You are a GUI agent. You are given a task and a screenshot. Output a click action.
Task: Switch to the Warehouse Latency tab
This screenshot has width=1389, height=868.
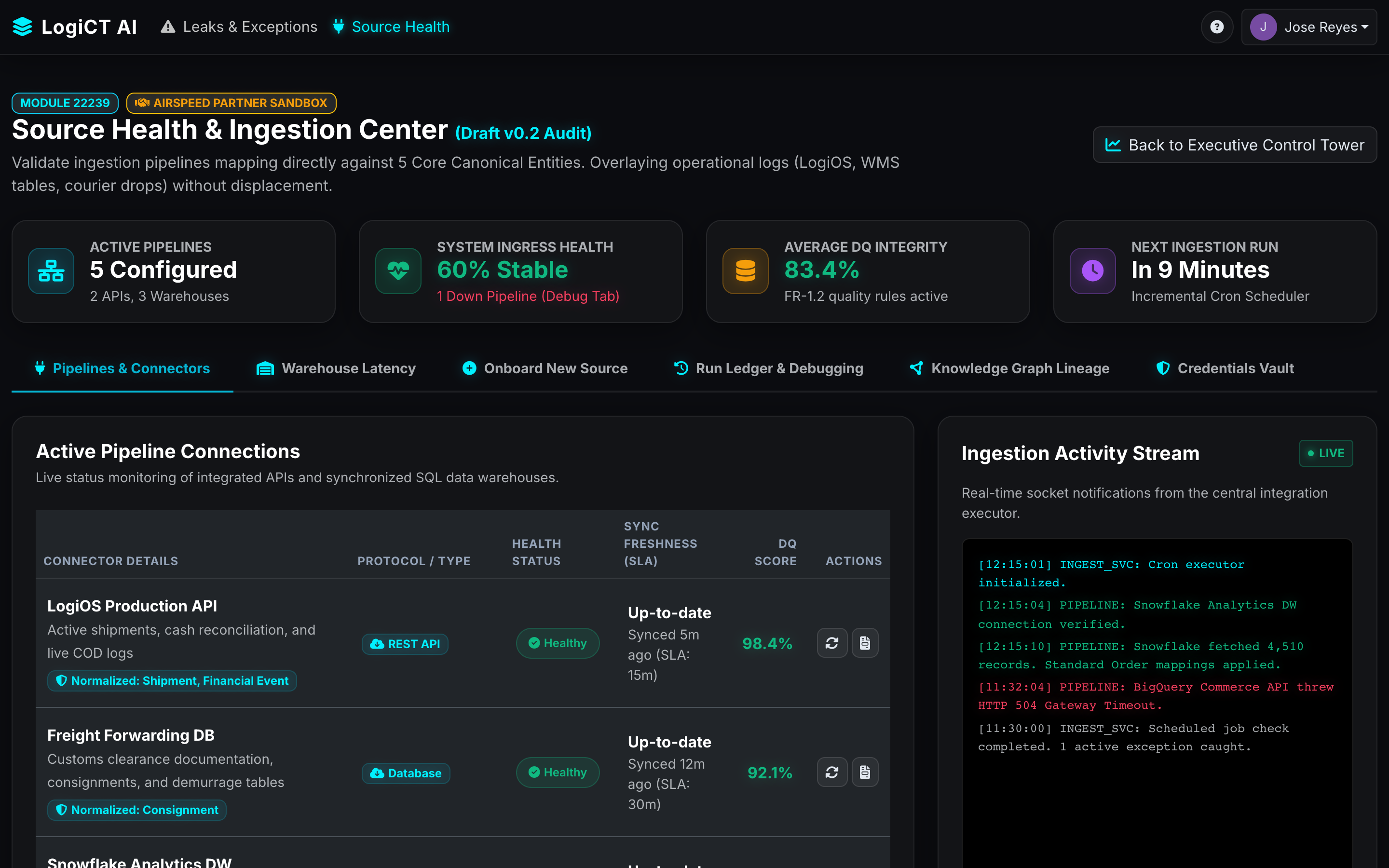pos(336,368)
